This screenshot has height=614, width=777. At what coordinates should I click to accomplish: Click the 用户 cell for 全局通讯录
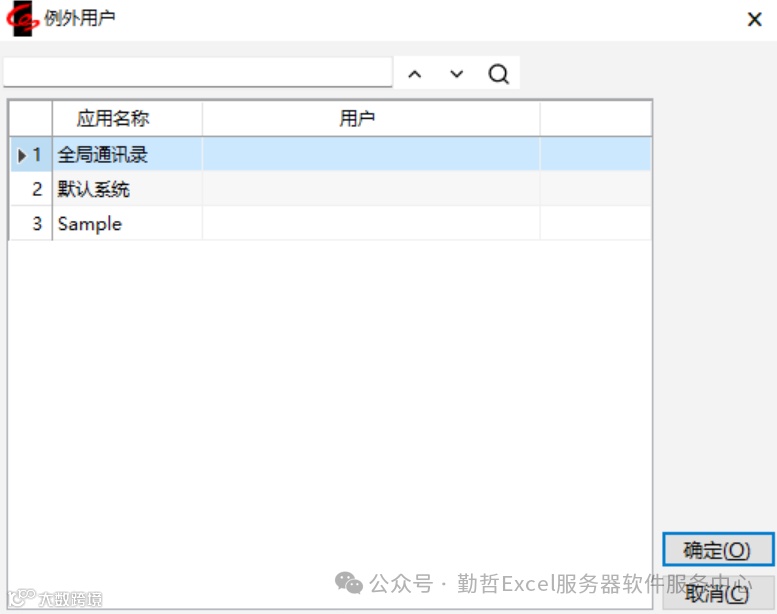pos(371,155)
